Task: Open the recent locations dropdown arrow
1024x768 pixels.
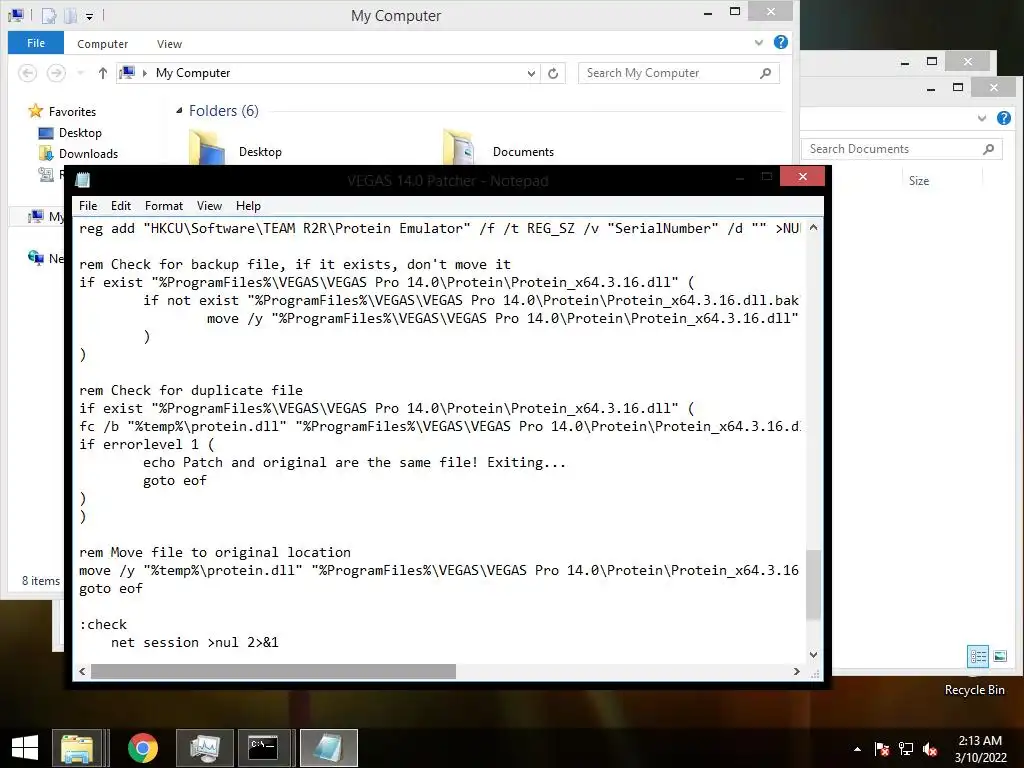Action: (81, 73)
